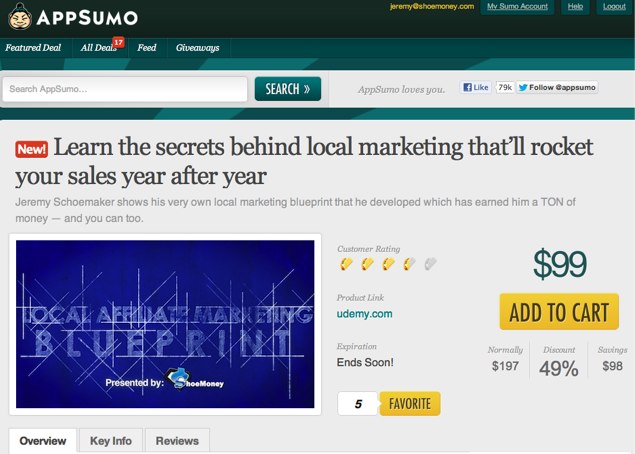Click in the Search AppSumo field
The width and height of the screenshot is (635, 454).
pos(125,89)
